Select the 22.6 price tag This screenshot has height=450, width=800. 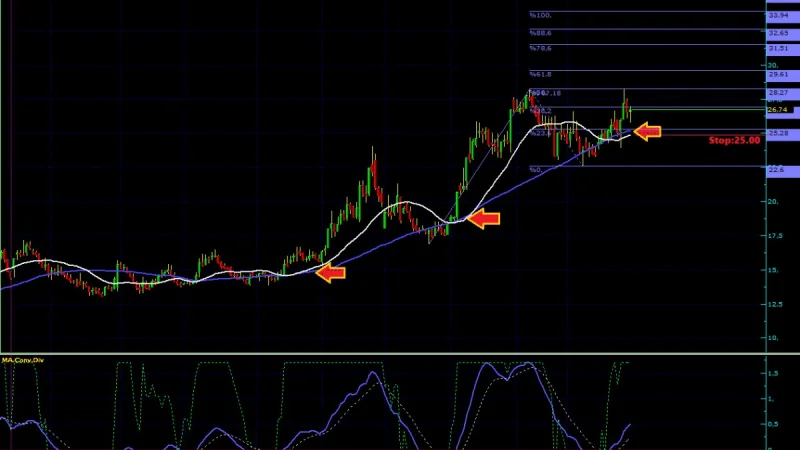(x=779, y=169)
